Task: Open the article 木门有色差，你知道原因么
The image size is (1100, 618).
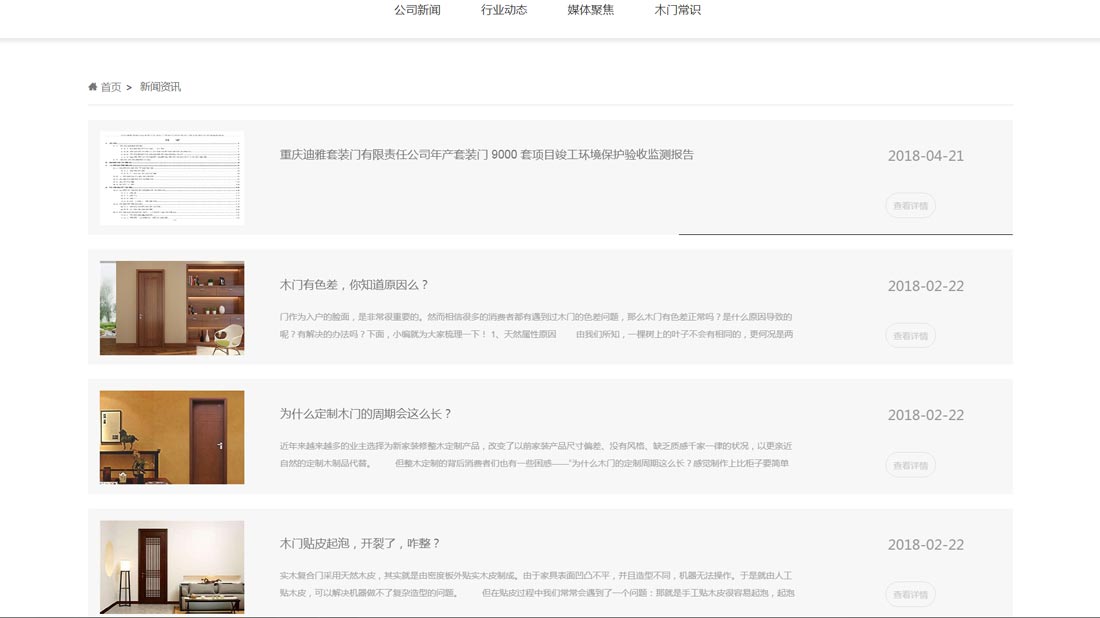Action: 355,285
